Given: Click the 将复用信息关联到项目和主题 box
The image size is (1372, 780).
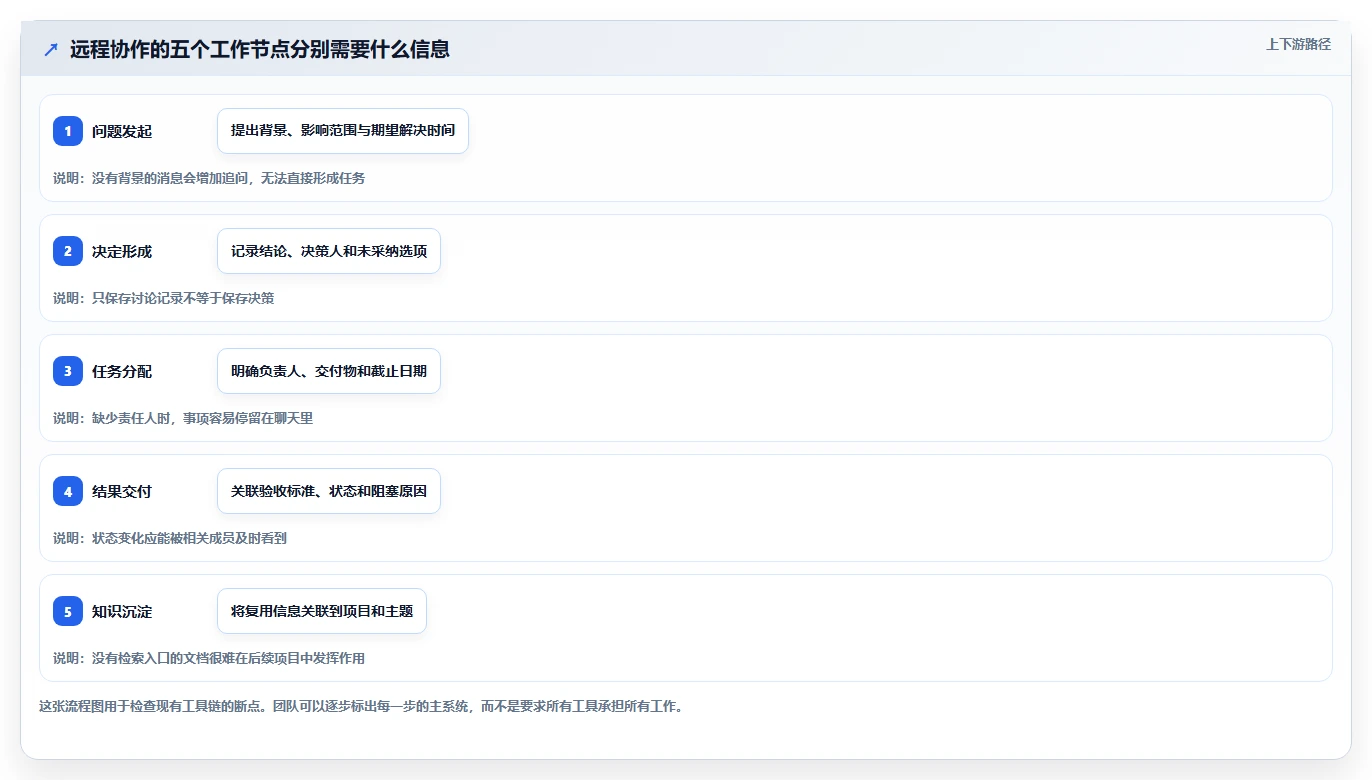Looking at the screenshot, I should pyautogui.click(x=322, y=611).
